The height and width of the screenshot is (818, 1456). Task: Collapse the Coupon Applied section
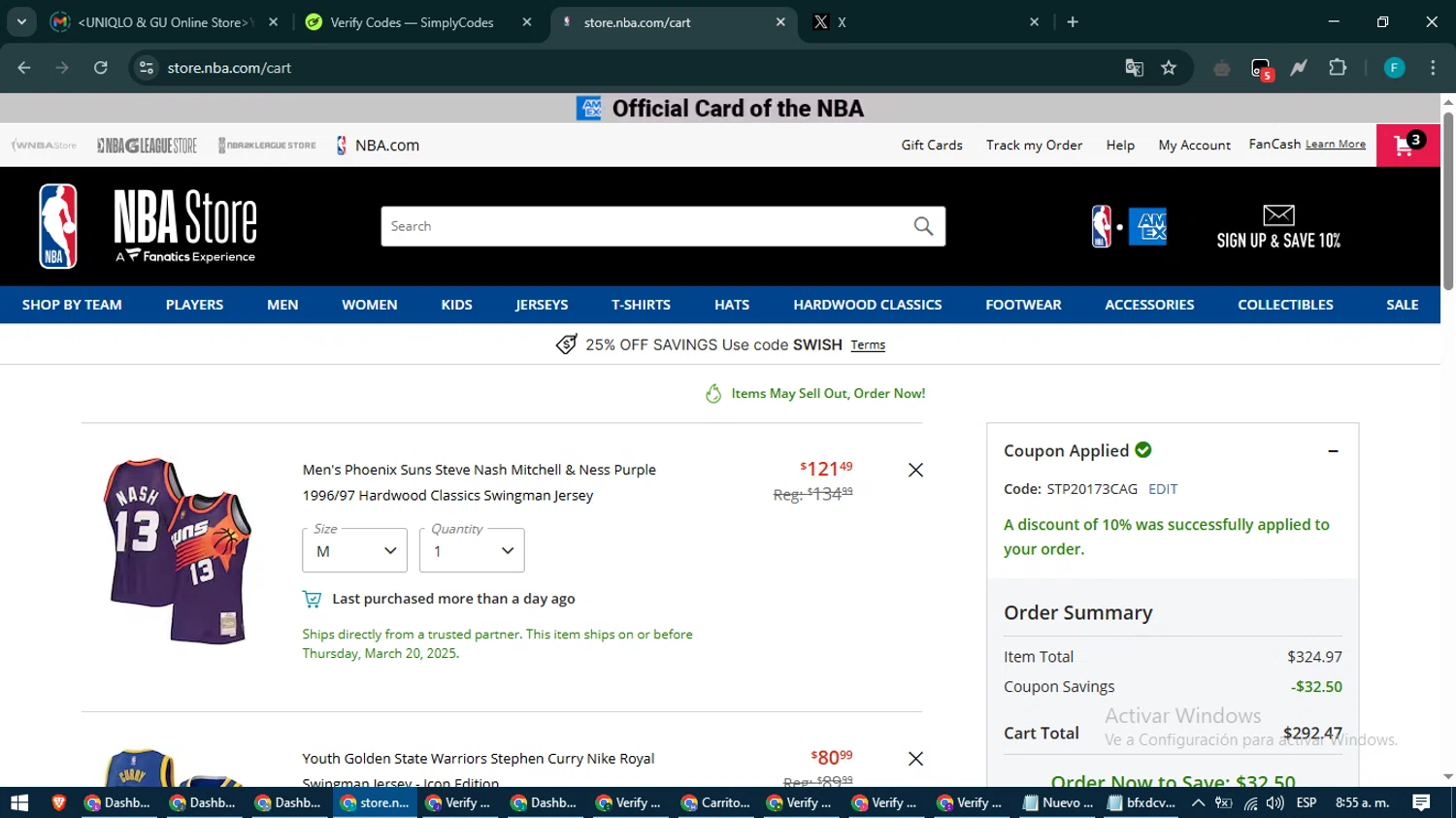(x=1333, y=451)
